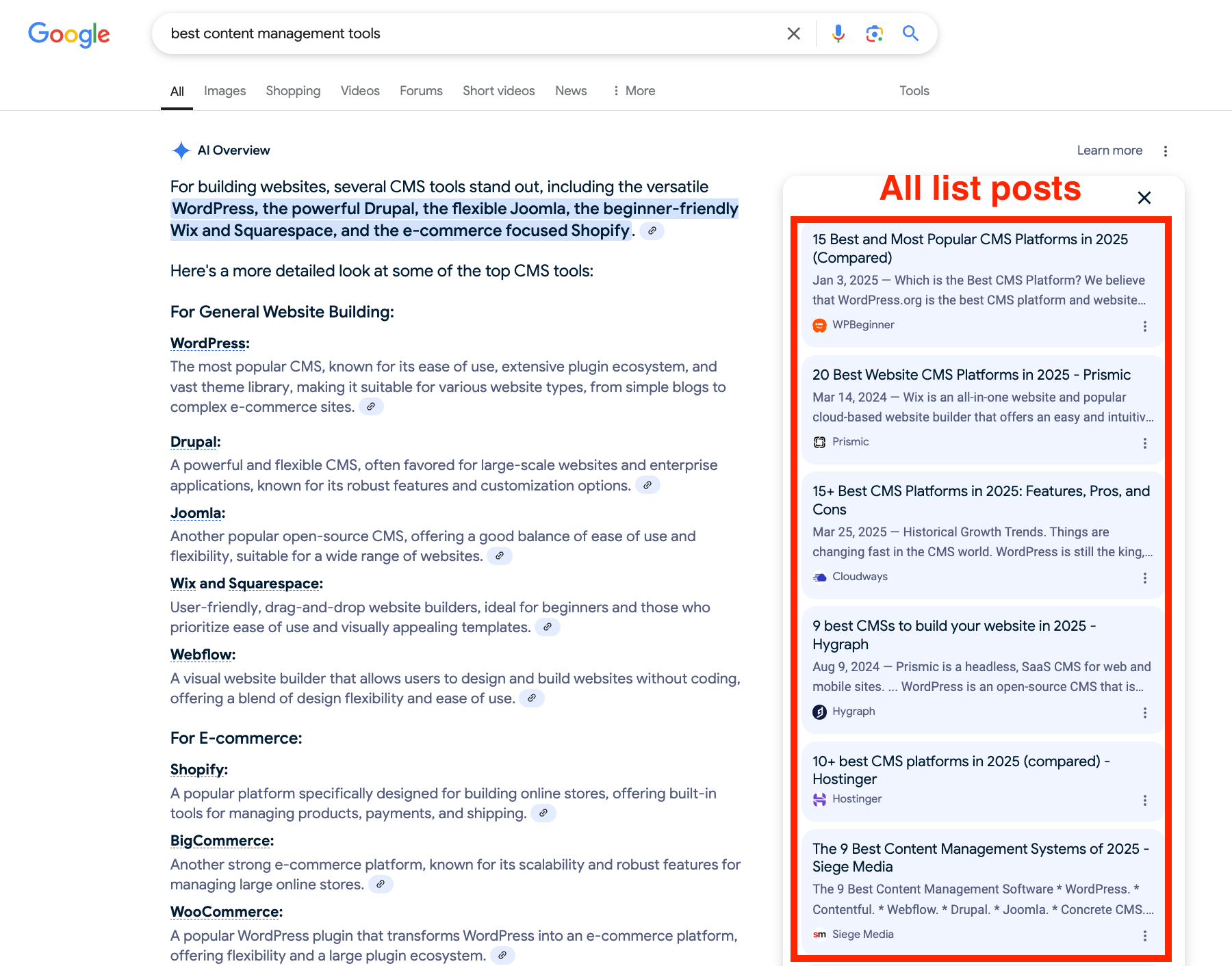
Task: Open Google Lens image search icon
Action: [x=874, y=34]
